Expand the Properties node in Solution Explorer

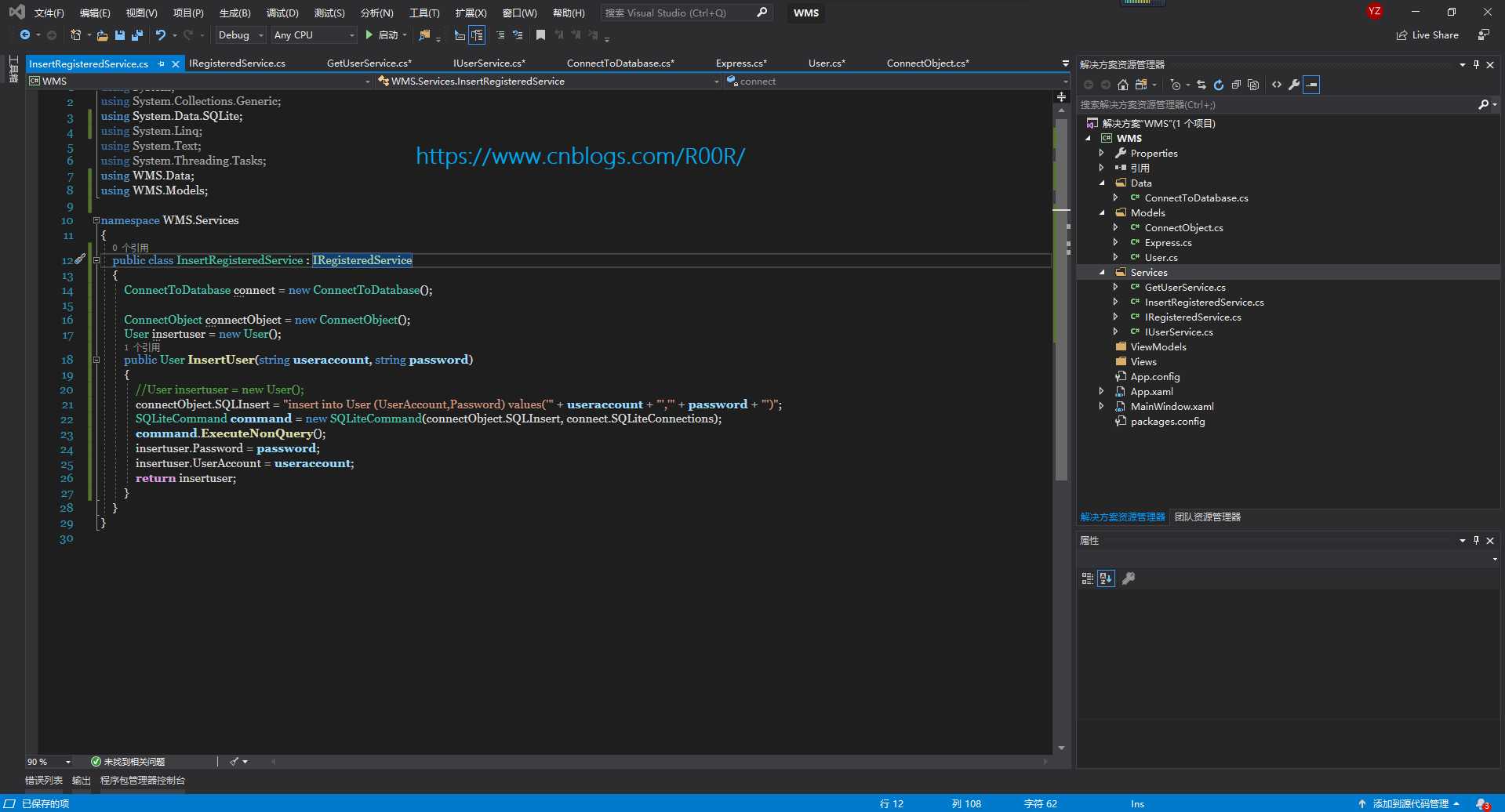coord(1102,154)
